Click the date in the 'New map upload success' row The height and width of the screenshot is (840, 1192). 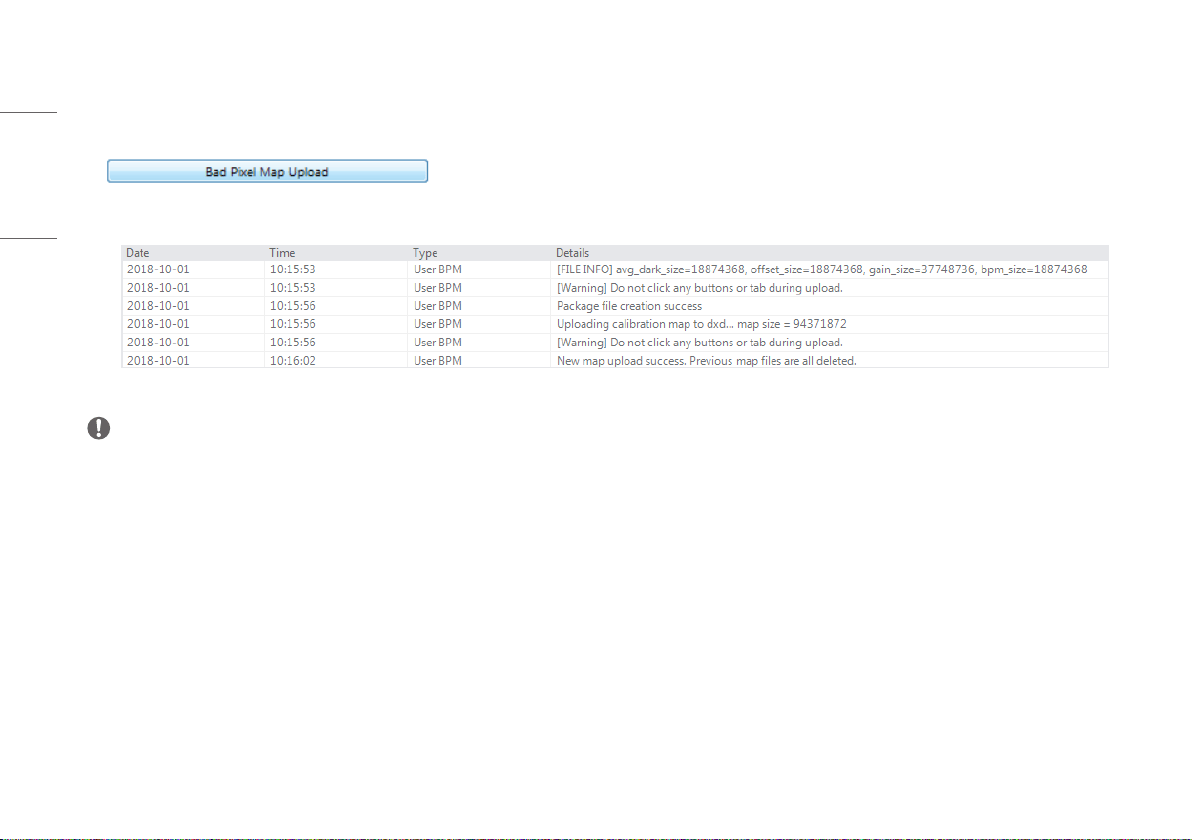coord(158,360)
